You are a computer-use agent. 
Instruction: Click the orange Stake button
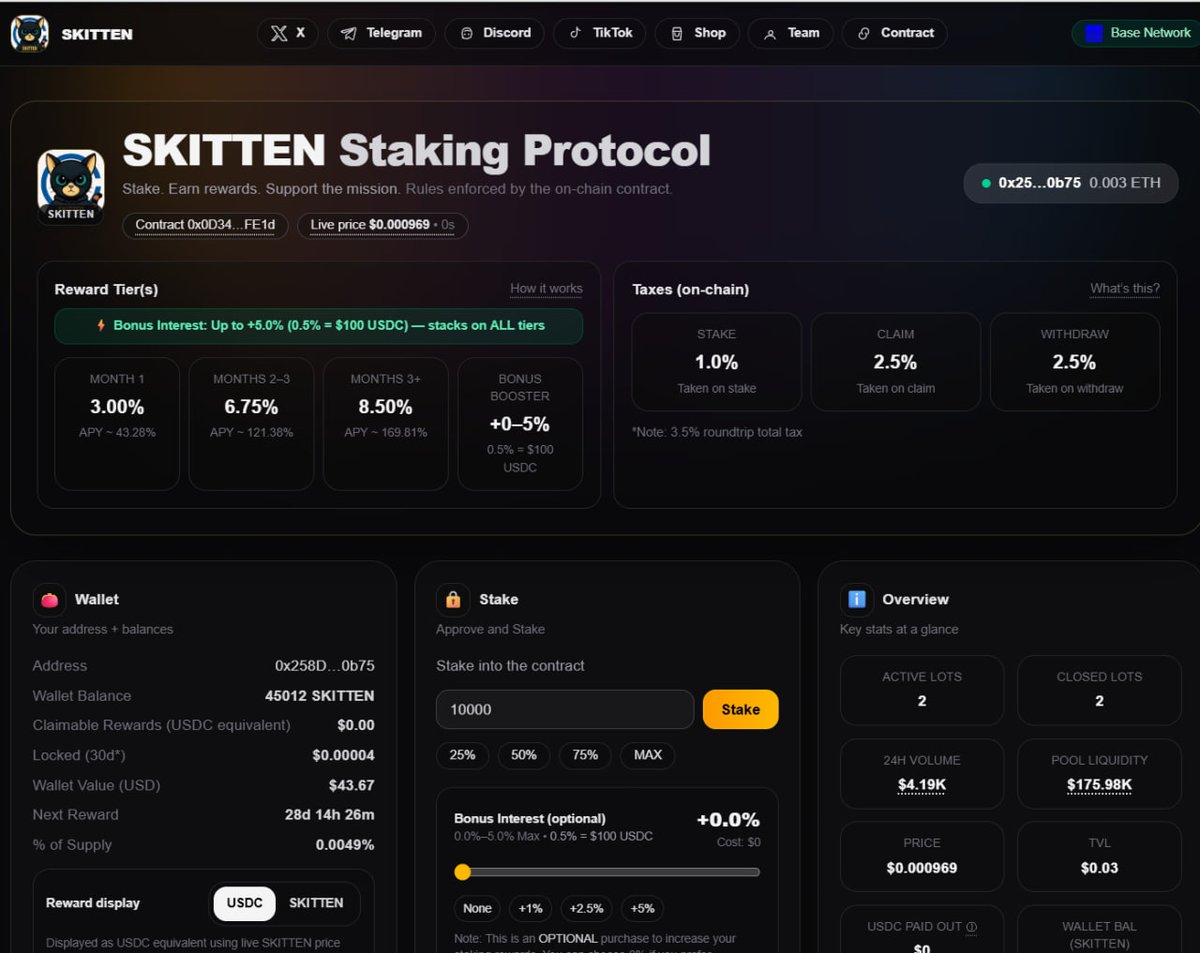pyautogui.click(x=741, y=709)
